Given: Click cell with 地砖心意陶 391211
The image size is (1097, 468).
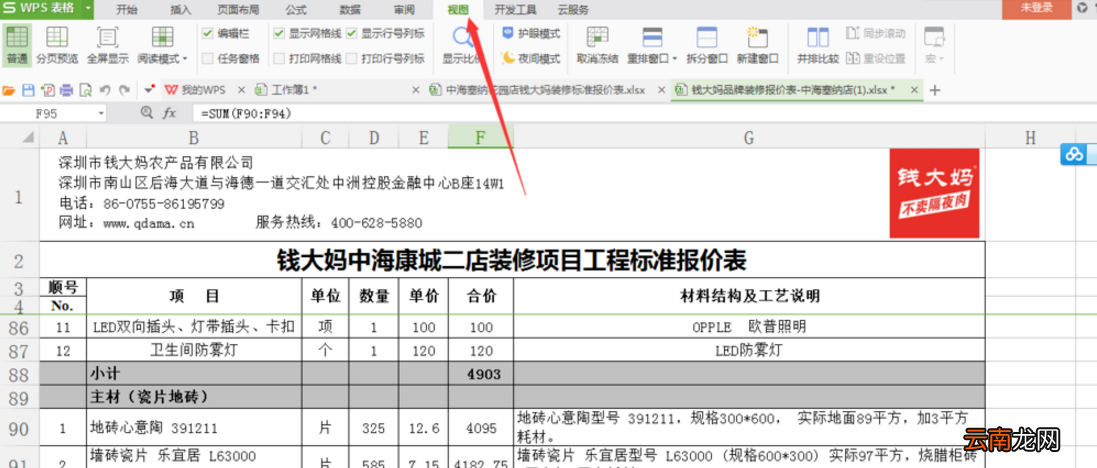Looking at the screenshot, I should 194,427.
